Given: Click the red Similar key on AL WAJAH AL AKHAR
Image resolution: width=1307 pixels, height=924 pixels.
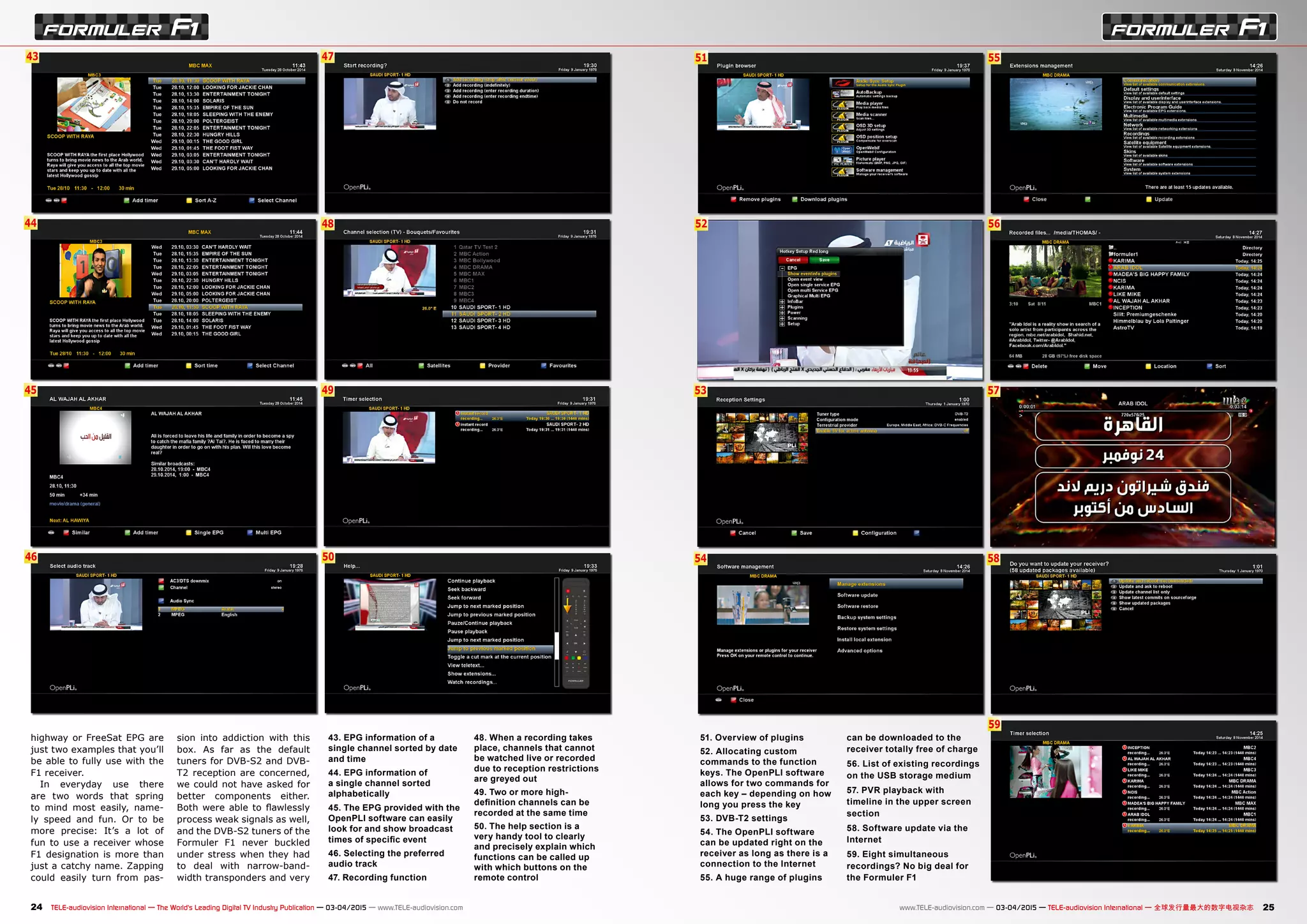Looking at the screenshot, I should [x=66, y=532].
